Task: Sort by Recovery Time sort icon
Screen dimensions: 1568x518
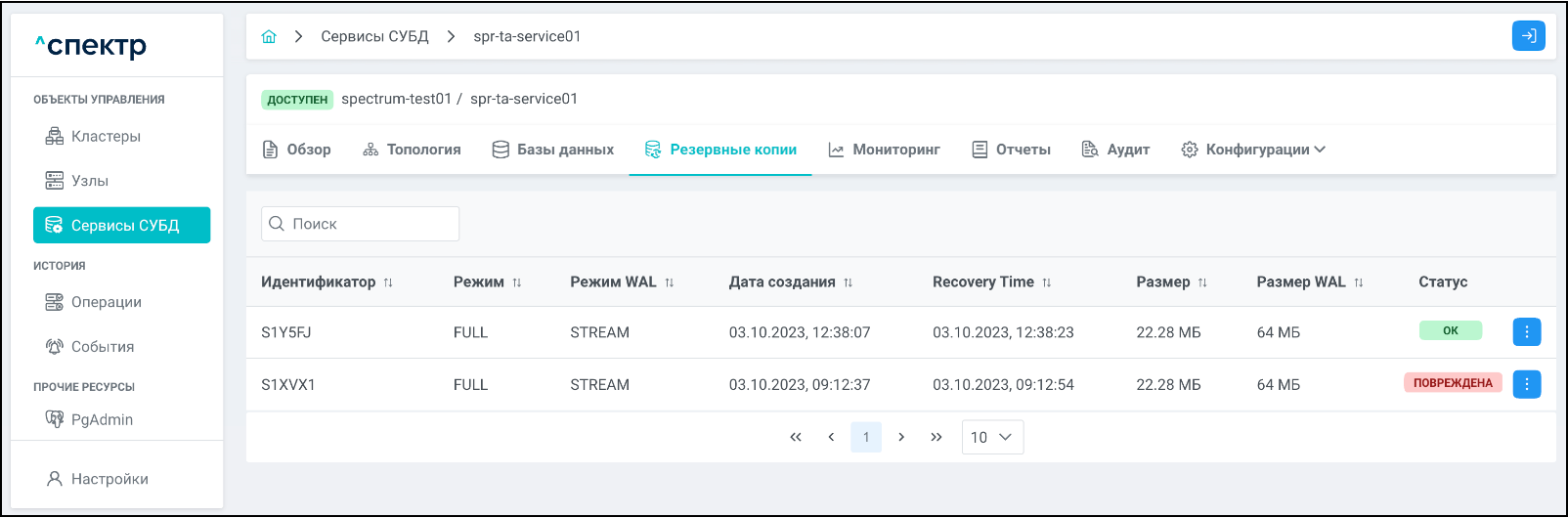Action: pyautogui.click(x=1047, y=282)
